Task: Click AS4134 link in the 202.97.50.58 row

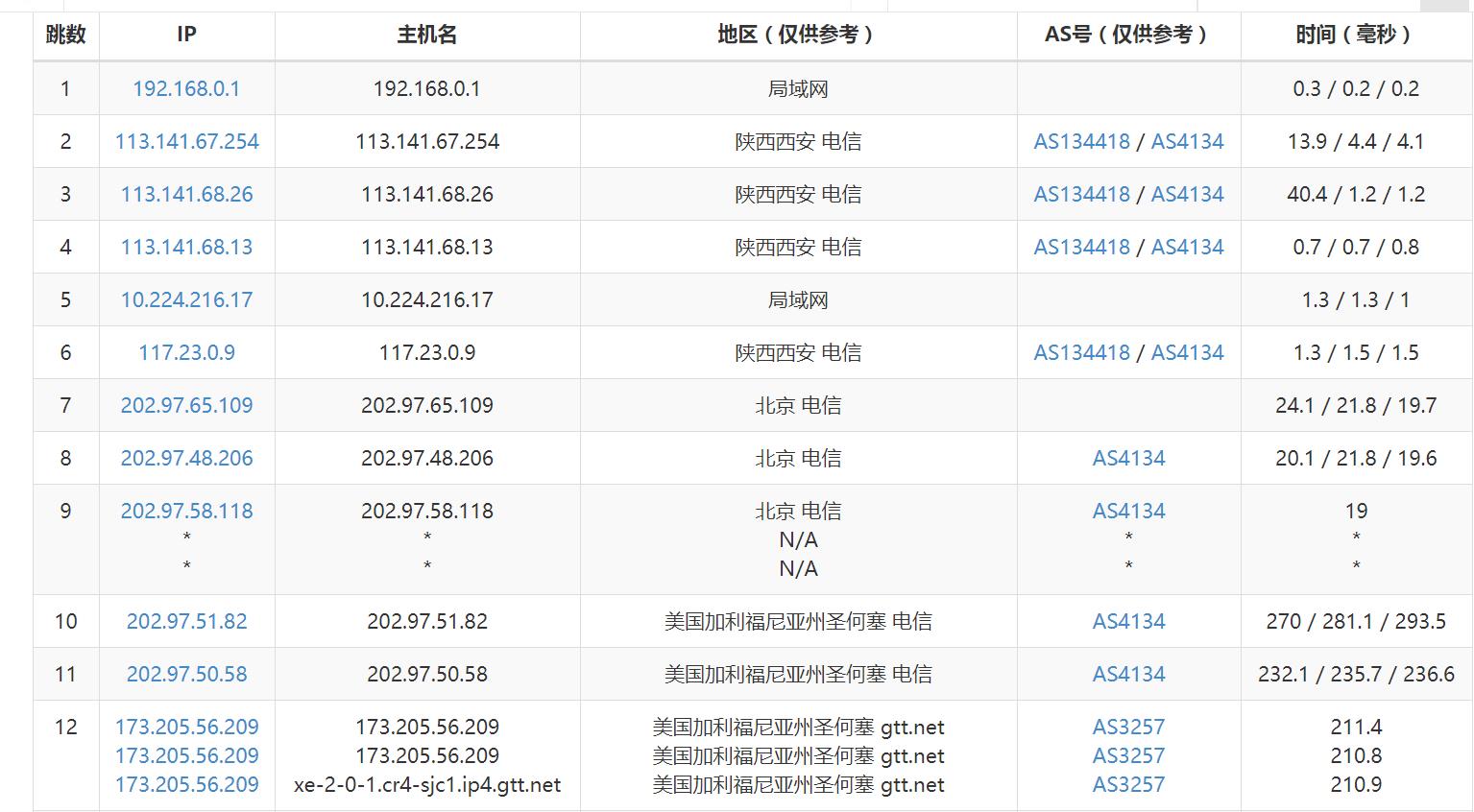Action: click(1128, 674)
